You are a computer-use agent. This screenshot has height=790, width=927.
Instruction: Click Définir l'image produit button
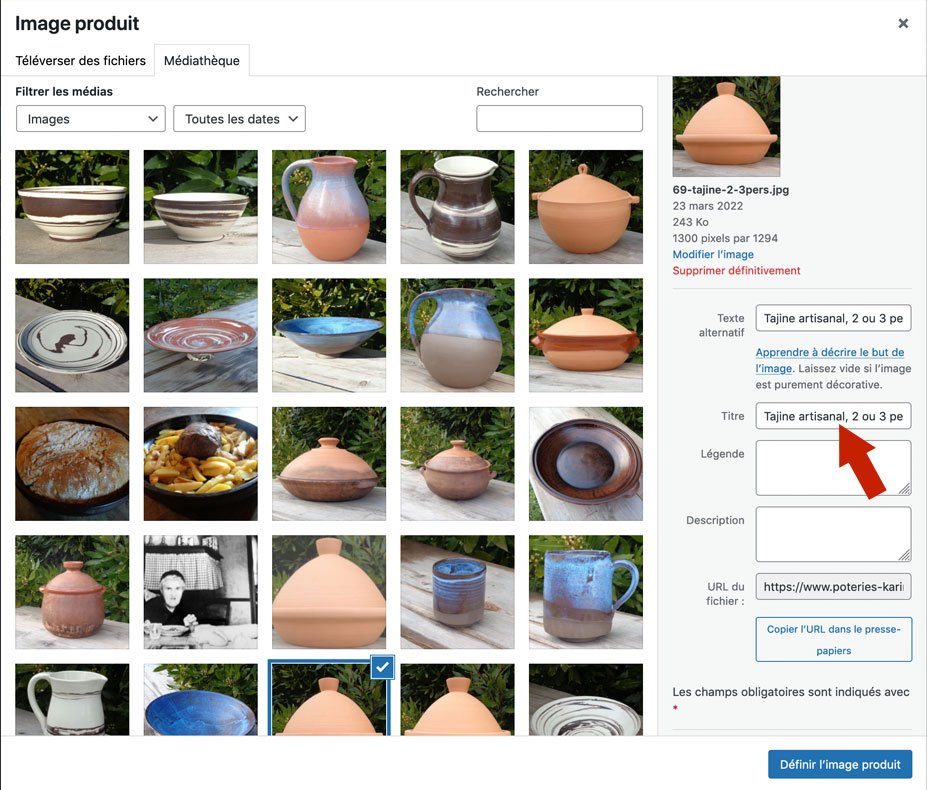840,764
